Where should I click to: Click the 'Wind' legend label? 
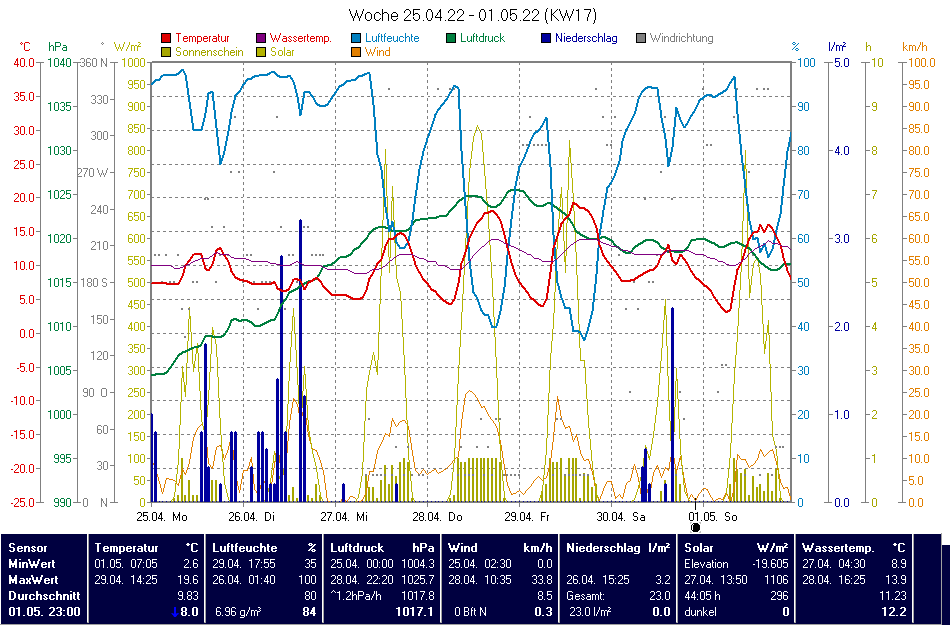tap(377, 52)
